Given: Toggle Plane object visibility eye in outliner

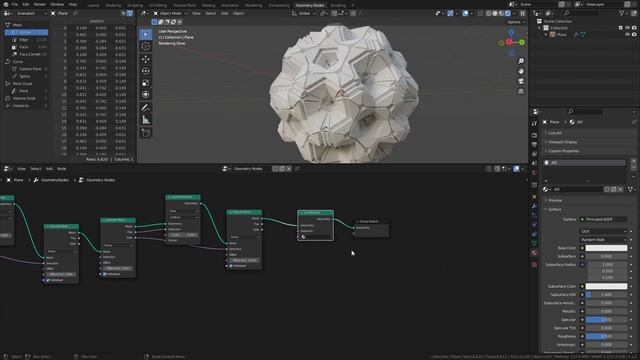Looking at the screenshot, I should (627, 35).
